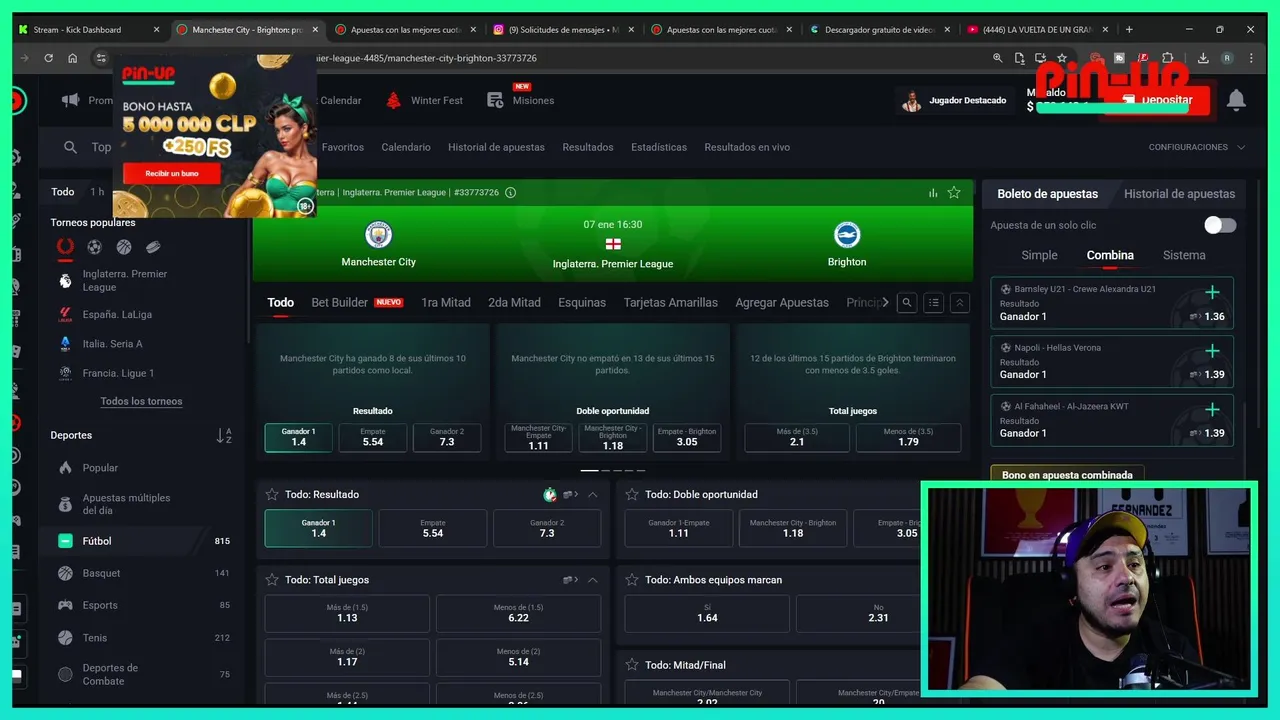Expand Todos los torneos list
The image size is (1280, 720).
[141, 401]
